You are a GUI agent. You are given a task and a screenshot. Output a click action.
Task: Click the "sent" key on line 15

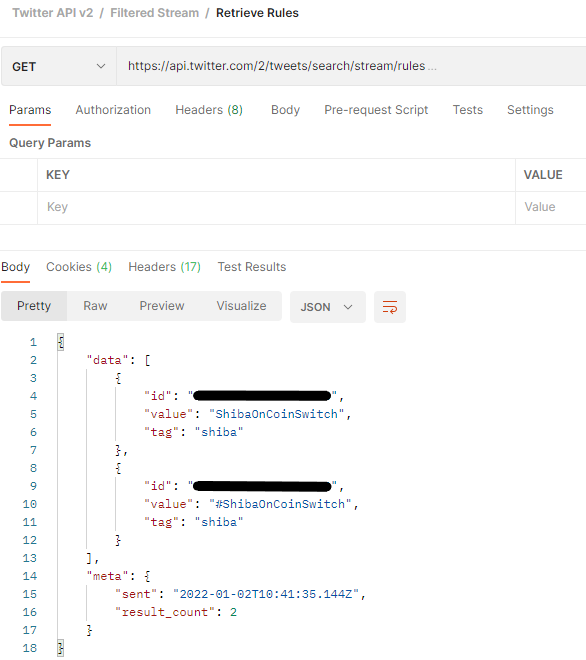coord(136,594)
